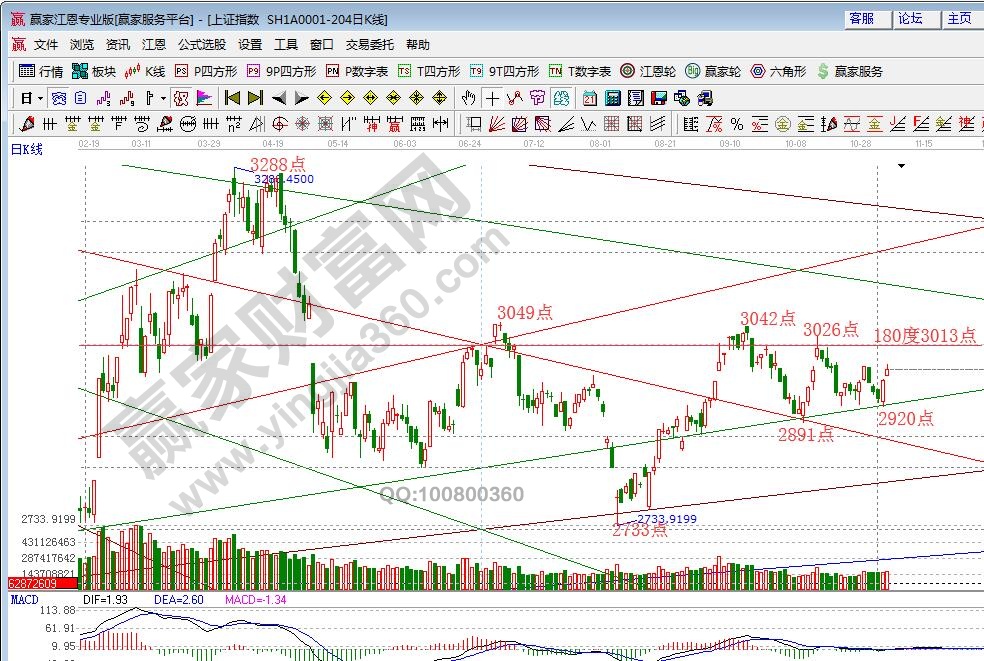This screenshot has height=661, width=984.
Task: Click the 客服 customer service button
Action: 861,18
